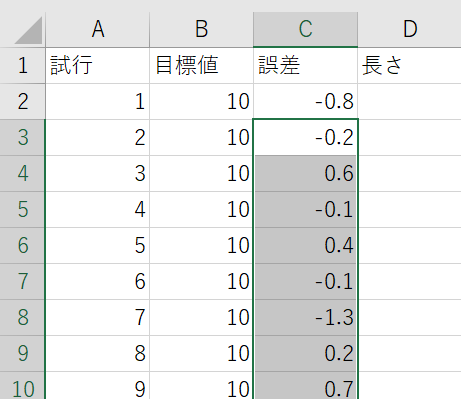
Task: Click cell A7 with trial number 6
Action: [x=98, y=281]
